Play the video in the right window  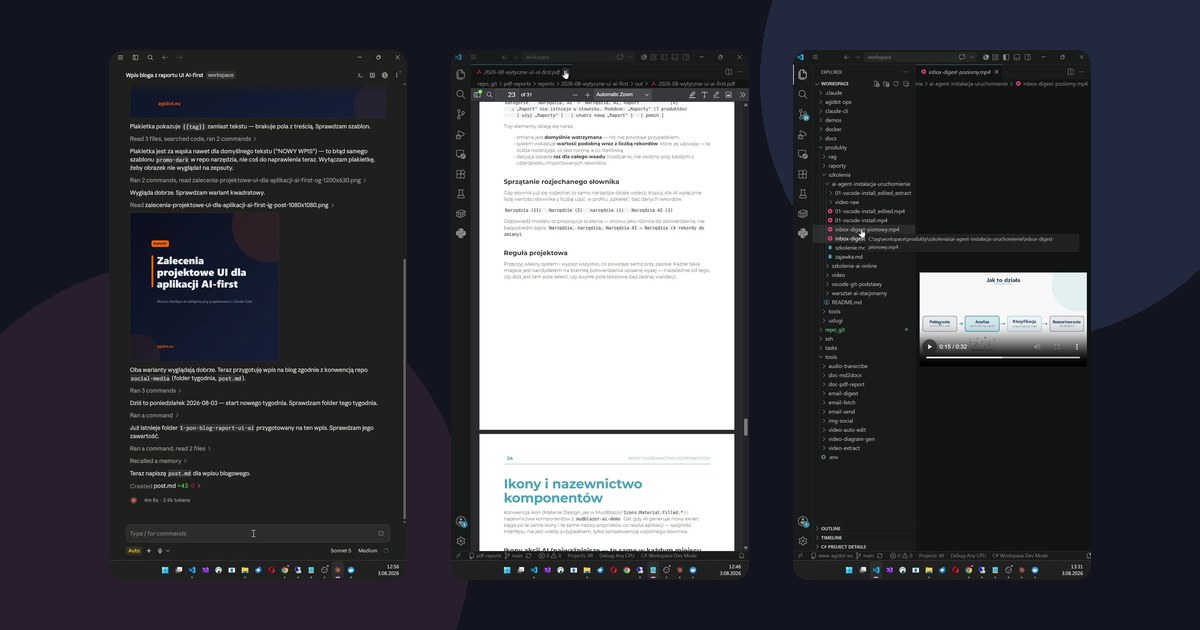pyautogui.click(x=929, y=346)
